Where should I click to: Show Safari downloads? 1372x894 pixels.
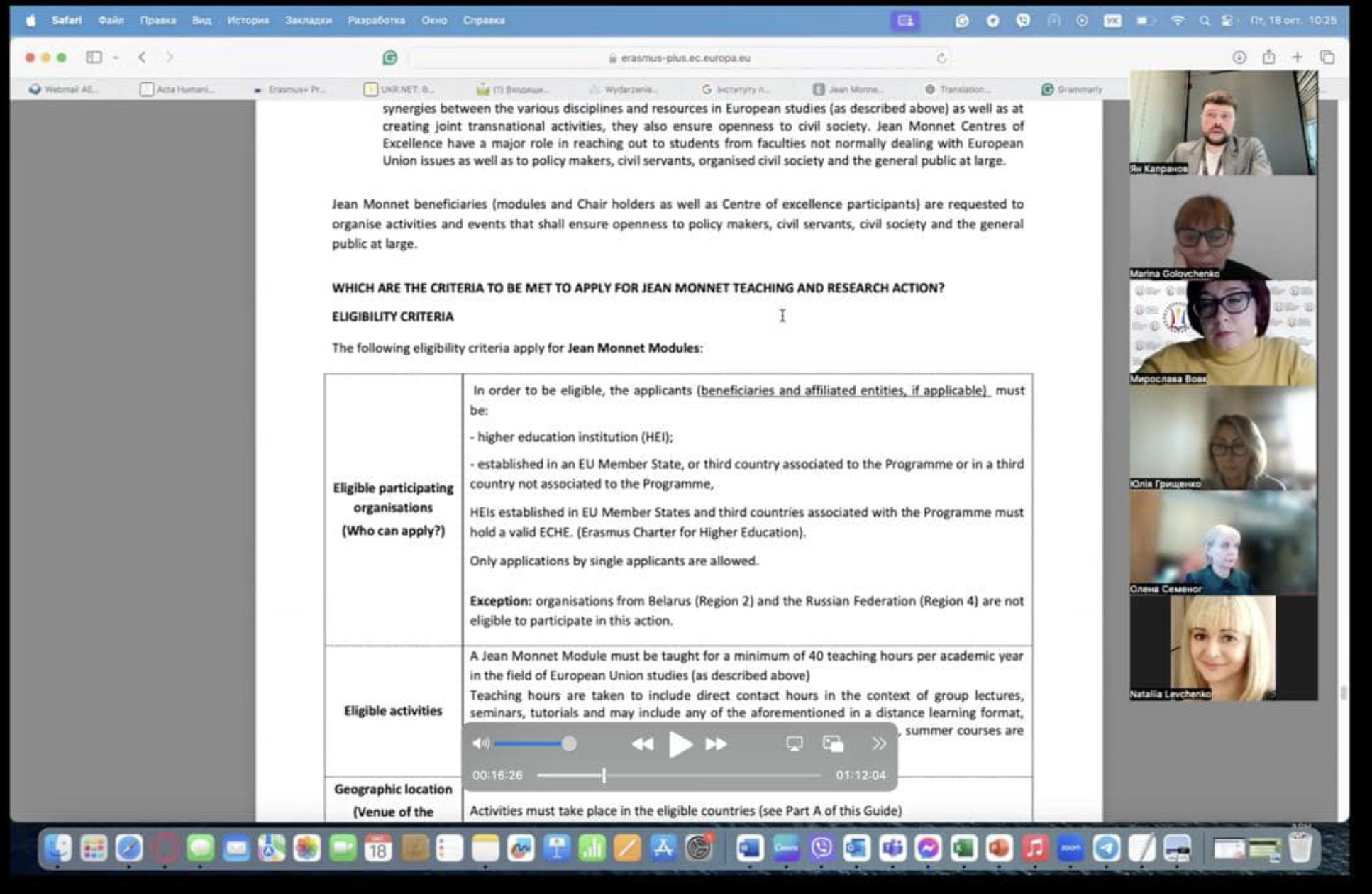pos(1239,57)
